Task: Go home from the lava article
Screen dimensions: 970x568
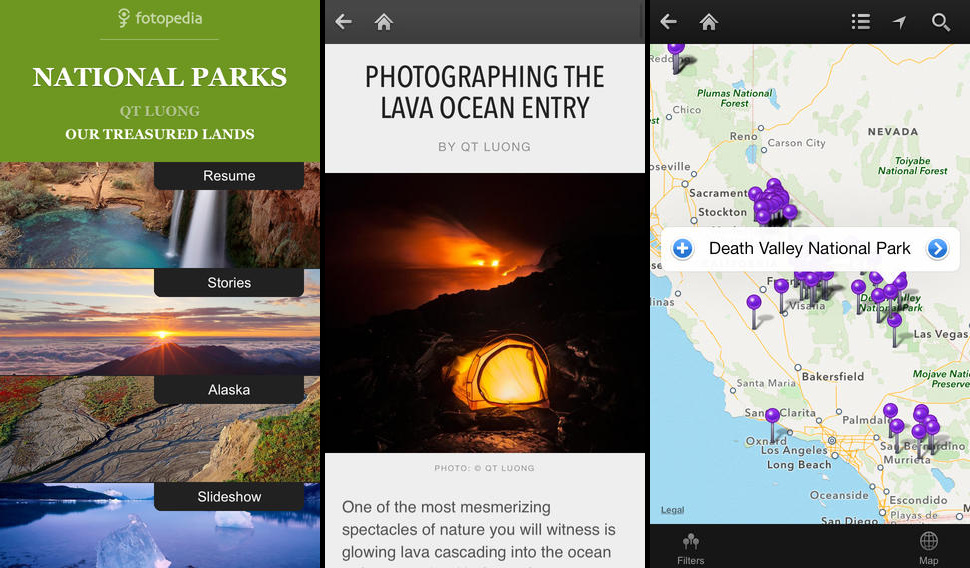Action: [384, 22]
